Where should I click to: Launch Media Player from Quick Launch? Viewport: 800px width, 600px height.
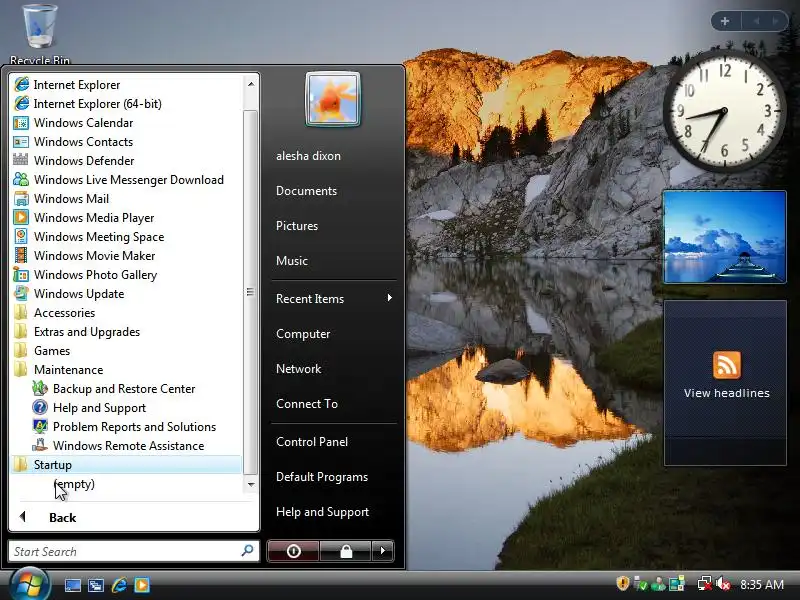[142, 585]
